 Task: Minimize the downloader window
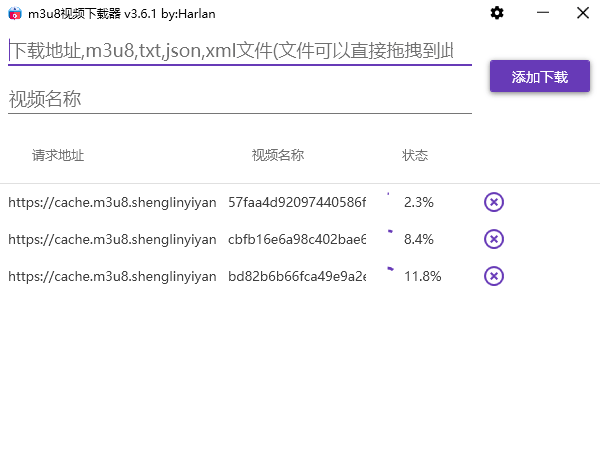pos(543,13)
